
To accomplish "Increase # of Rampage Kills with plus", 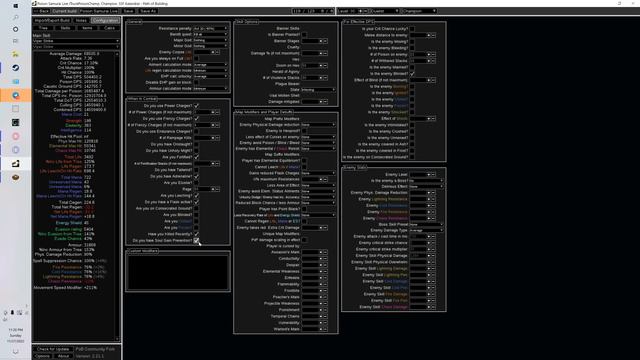I will [213, 138].
